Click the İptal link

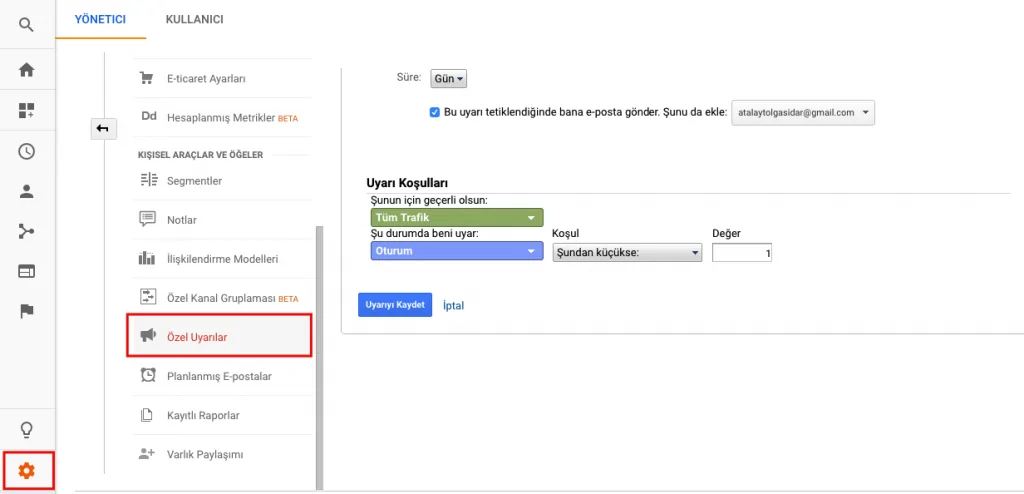[x=453, y=305]
